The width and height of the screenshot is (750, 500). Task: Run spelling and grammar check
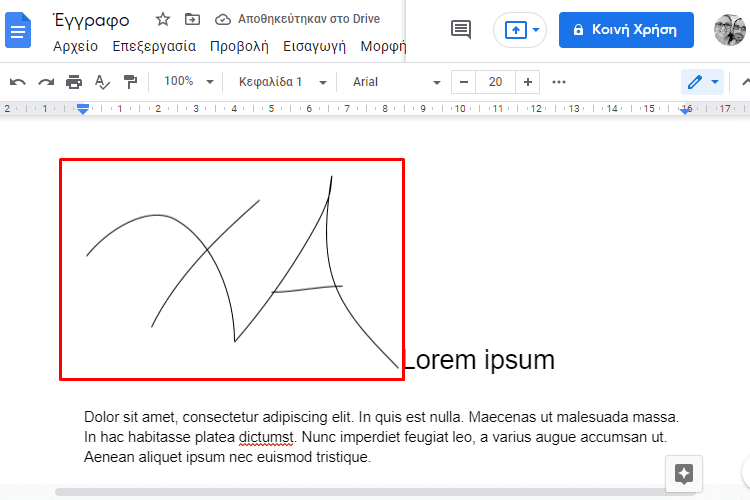click(102, 82)
